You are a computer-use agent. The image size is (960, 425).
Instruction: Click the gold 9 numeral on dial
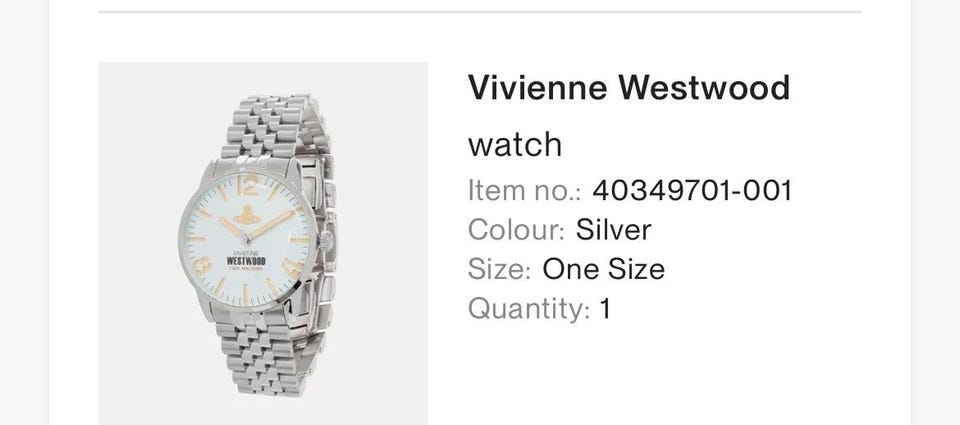[202, 266]
